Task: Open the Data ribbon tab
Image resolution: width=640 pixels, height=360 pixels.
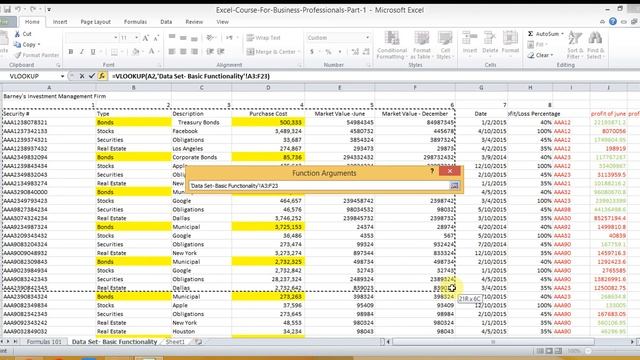Action: (166, 22)
